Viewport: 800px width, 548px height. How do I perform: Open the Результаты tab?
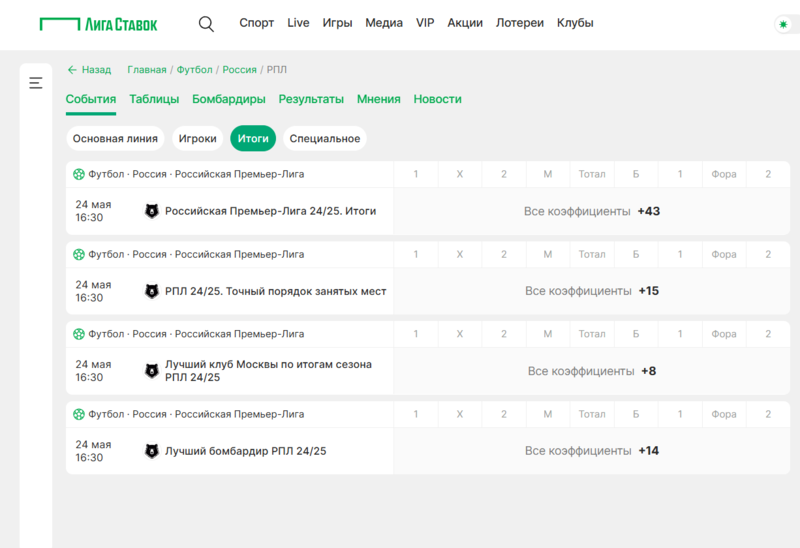(311, 99)
